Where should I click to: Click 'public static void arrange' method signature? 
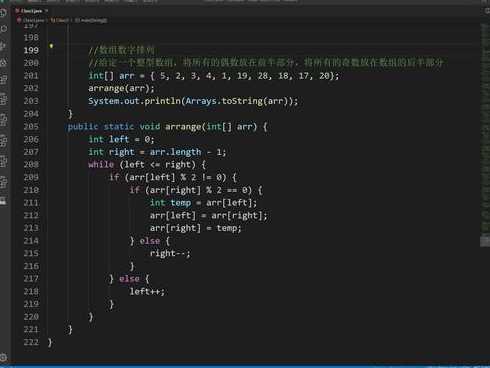point(167,127)
